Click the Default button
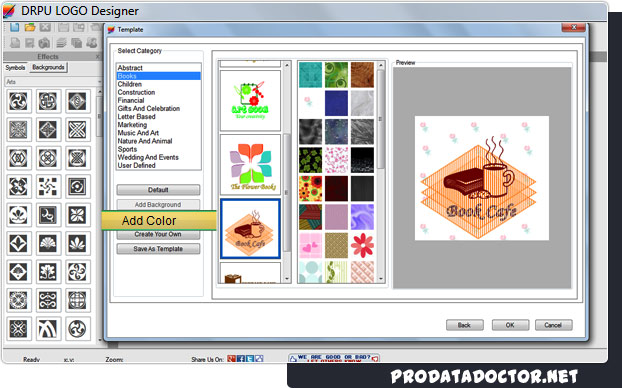The height and width of the screenshot is (388, 622). [158, 190]
